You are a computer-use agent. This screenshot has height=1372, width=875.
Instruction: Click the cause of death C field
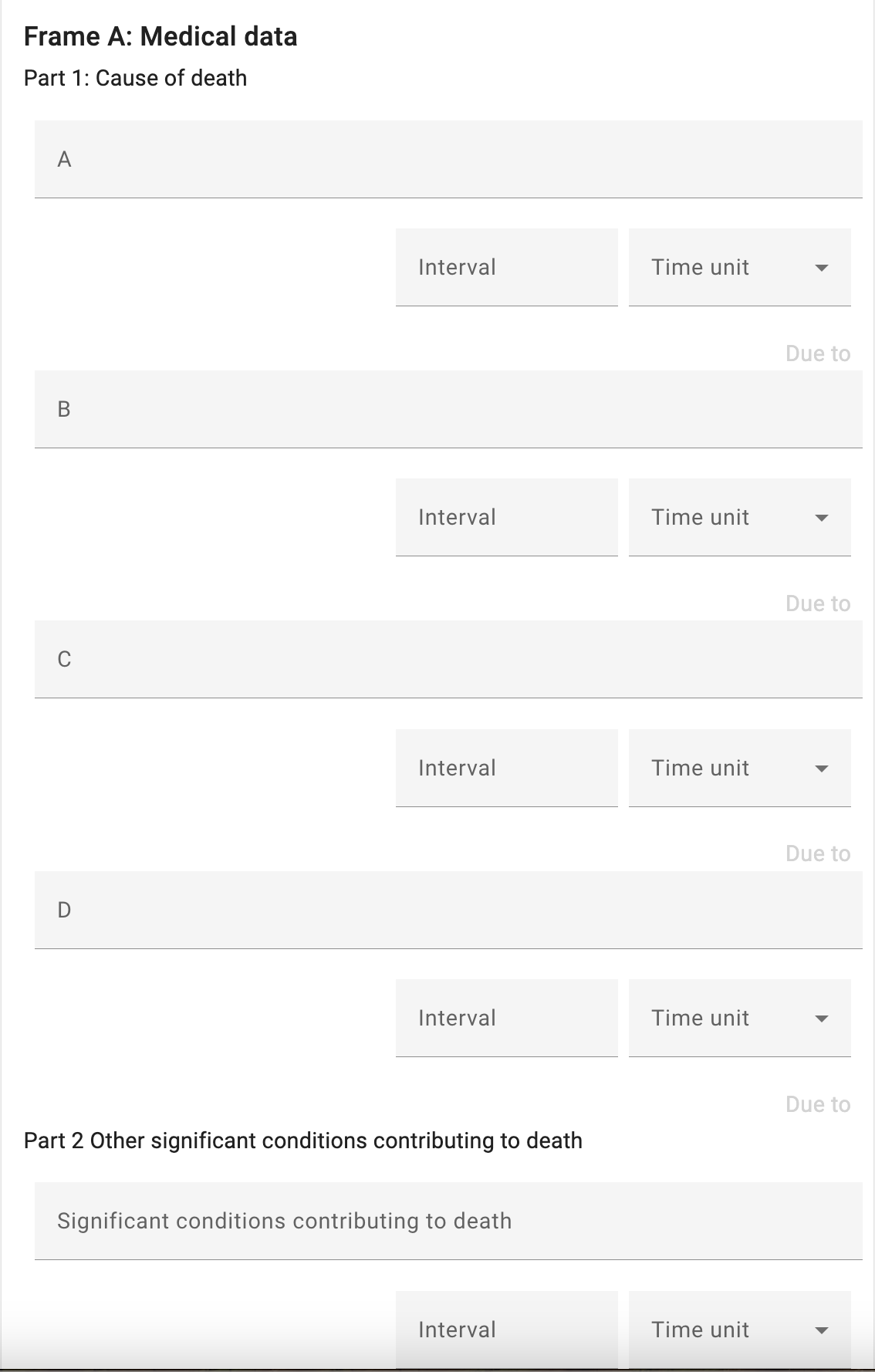[448, 659]
